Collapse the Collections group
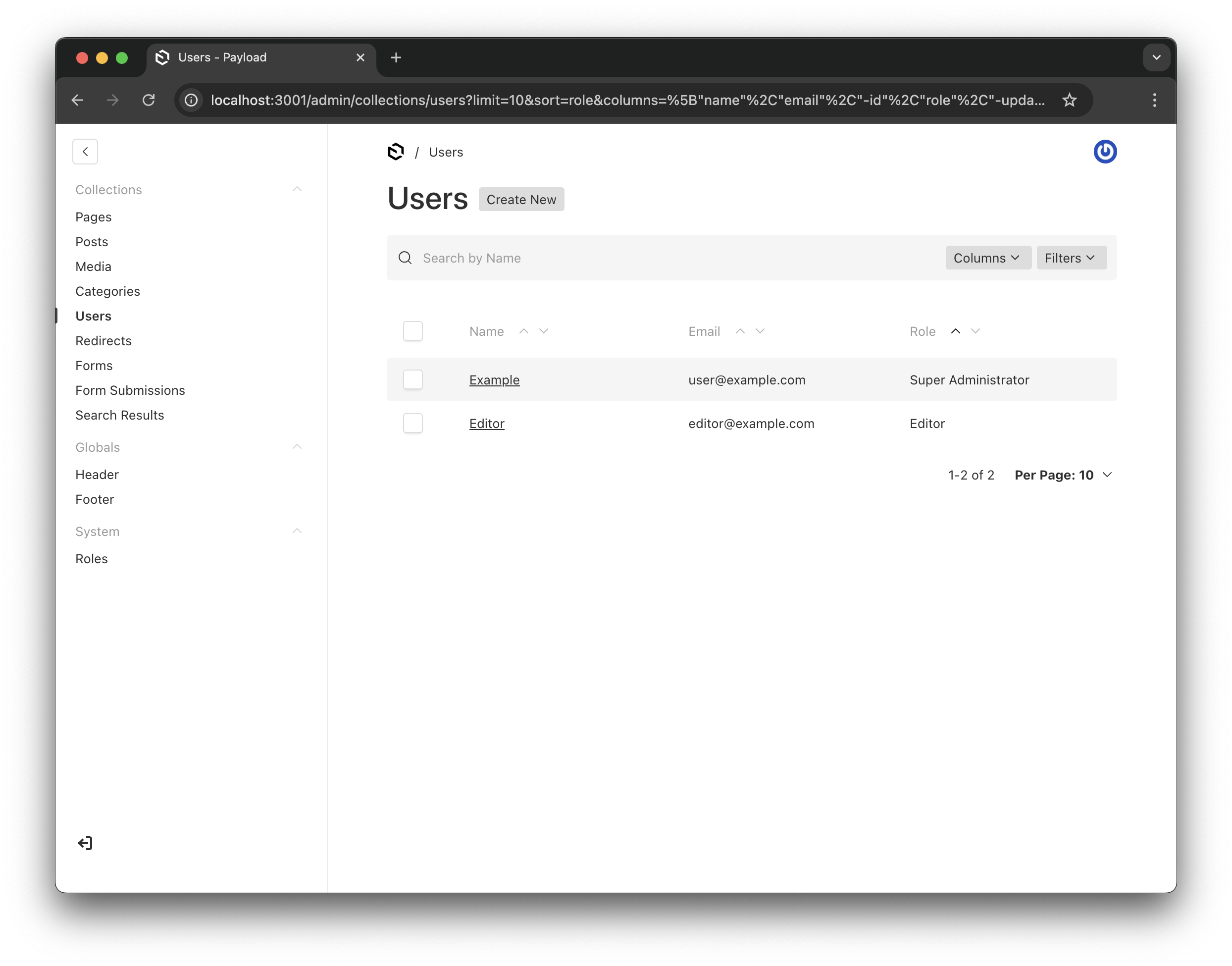1232x966 pixels. pyautogui.click(x=297, y=189)
